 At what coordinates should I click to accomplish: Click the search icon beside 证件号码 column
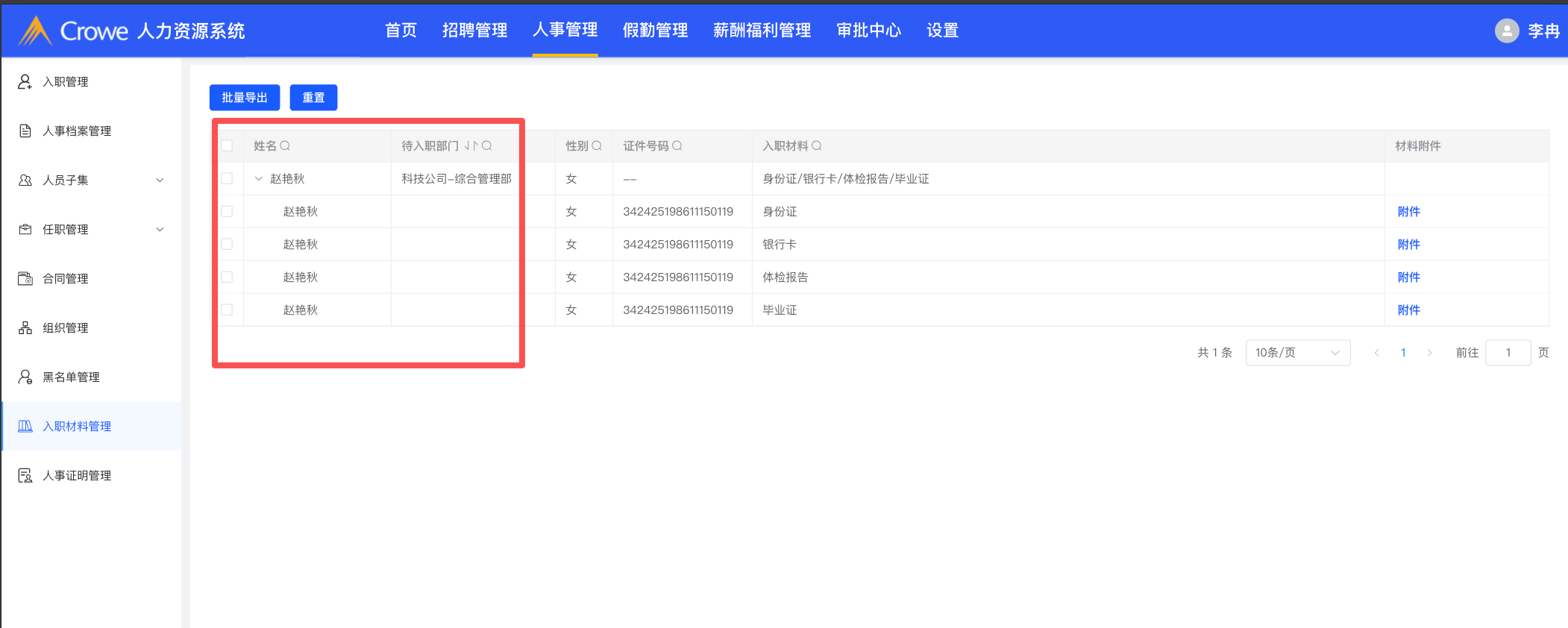click(677, 146)
